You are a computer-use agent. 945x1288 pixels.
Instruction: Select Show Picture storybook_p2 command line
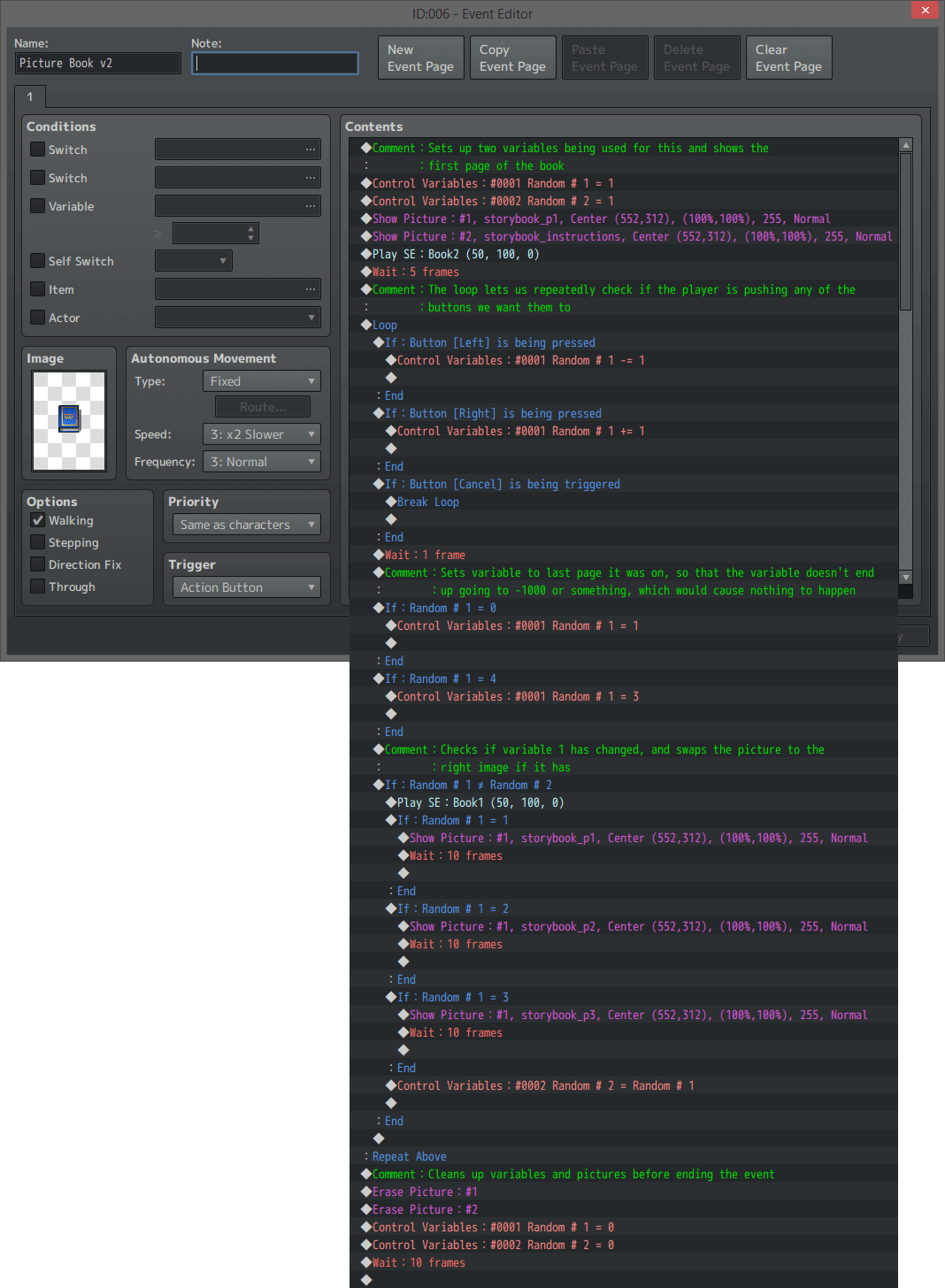[x=624, y=926]
